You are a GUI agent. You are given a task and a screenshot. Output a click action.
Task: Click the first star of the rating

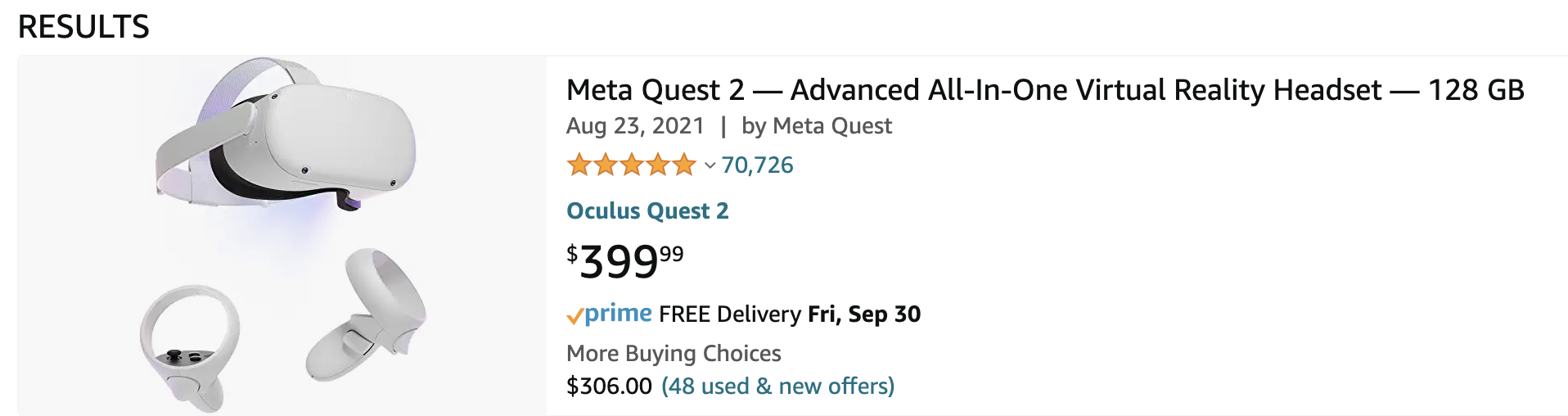(579, 165)
